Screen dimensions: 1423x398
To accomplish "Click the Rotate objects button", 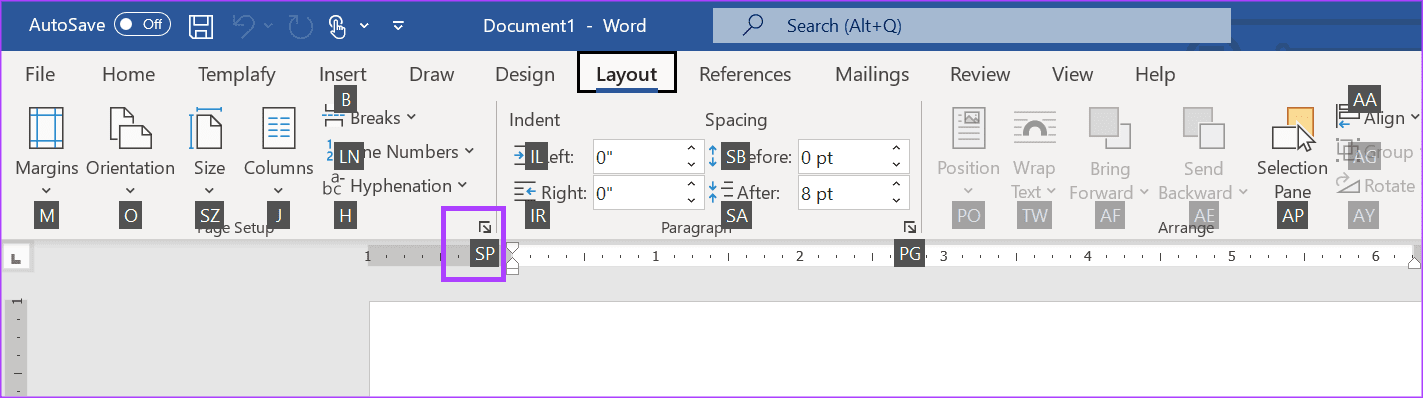I will click(1376, 186).
